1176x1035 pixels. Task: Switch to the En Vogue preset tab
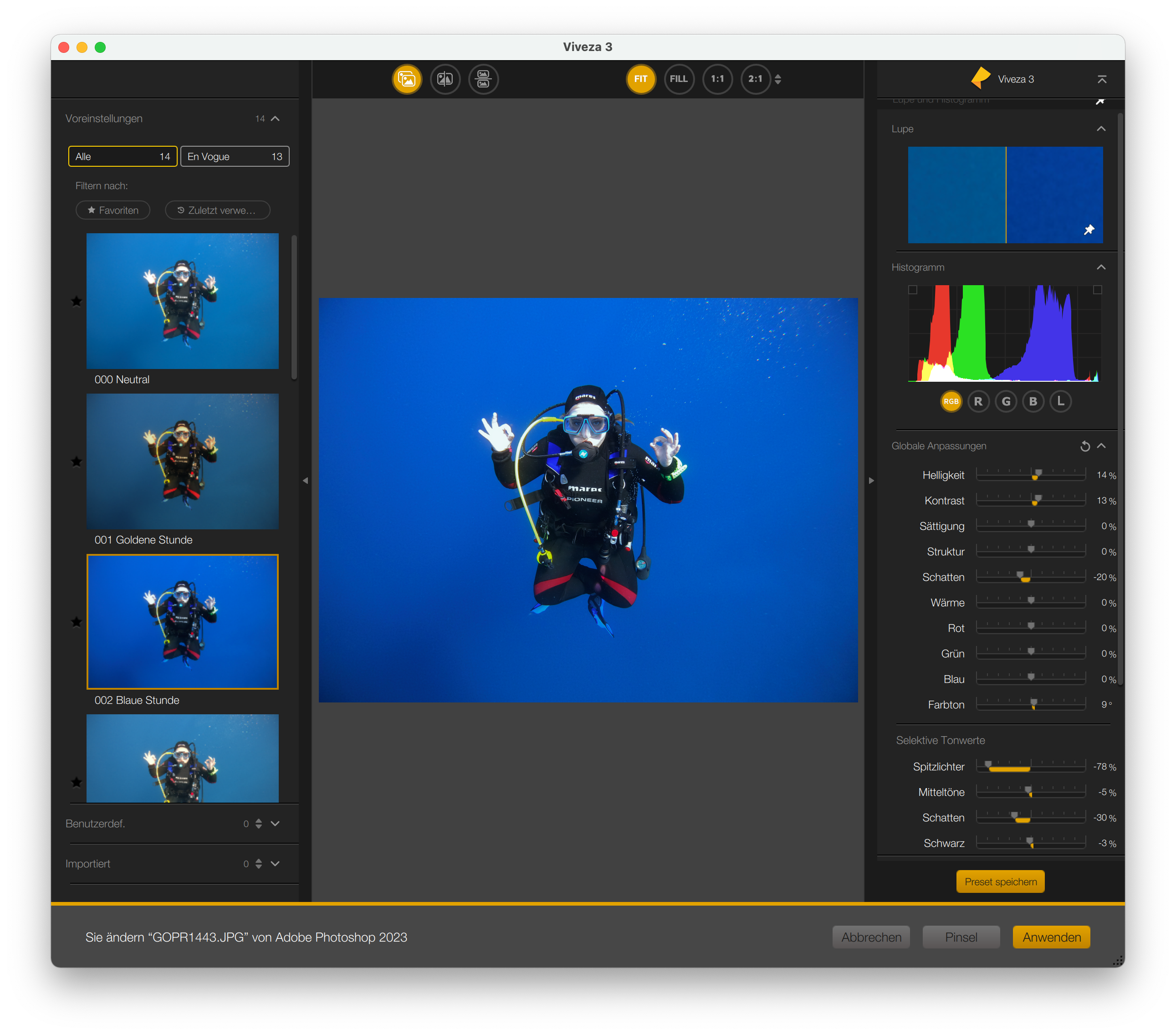[235, 157]
